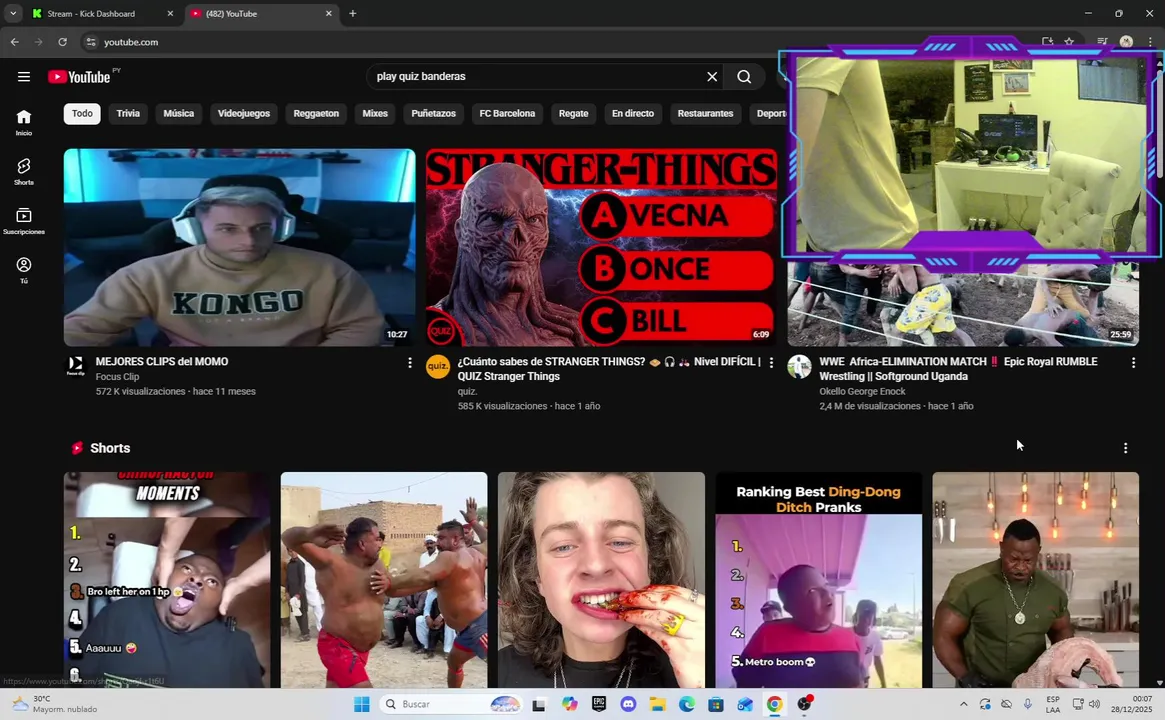Select the Mixes filter chip
The width and height of the screenshot is (1165, 720).
375,114
